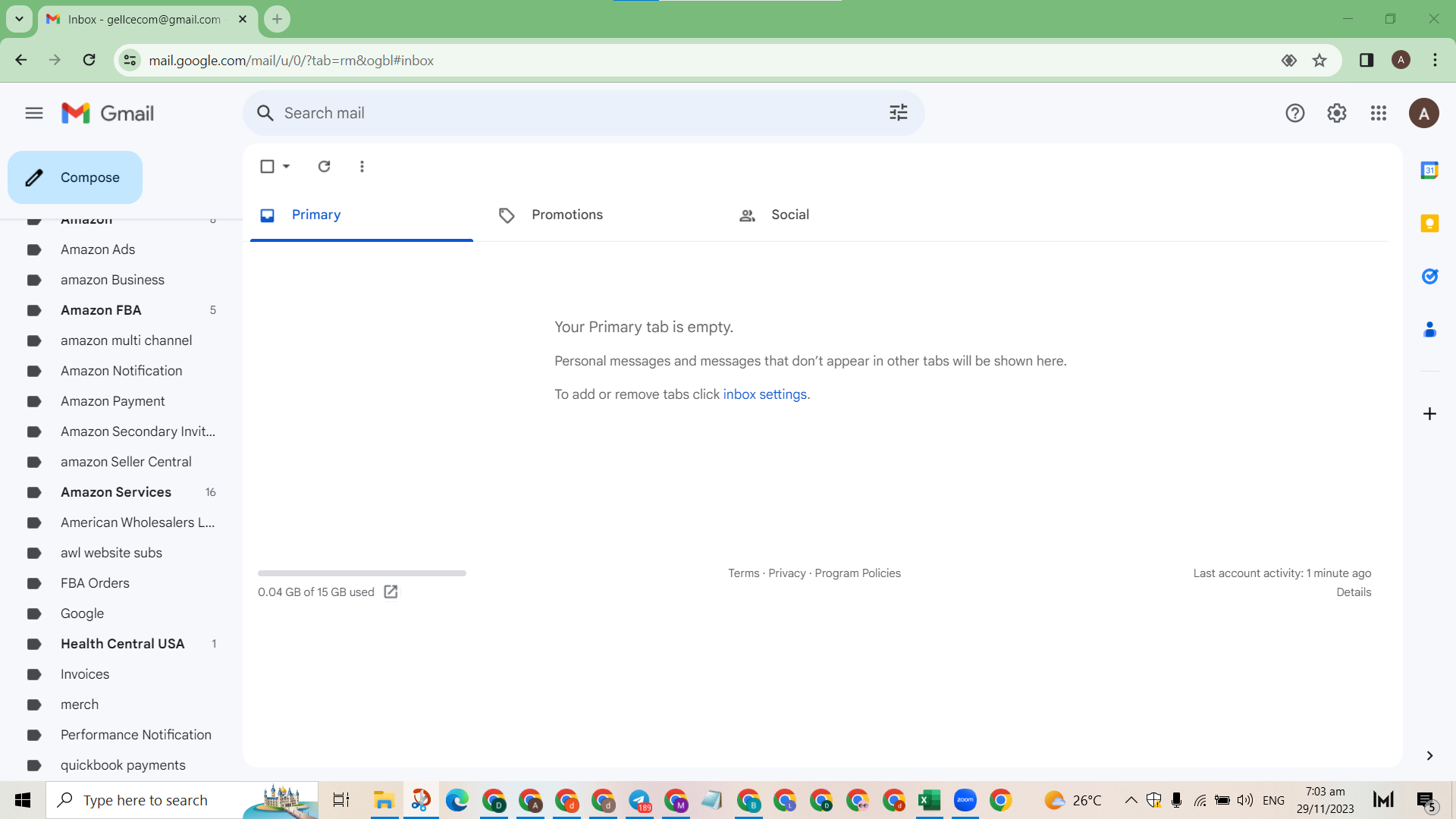Open the Terms link
The height and width of the screenshot is (819, 1456).
pyautogui.click(x=743, y=573)
